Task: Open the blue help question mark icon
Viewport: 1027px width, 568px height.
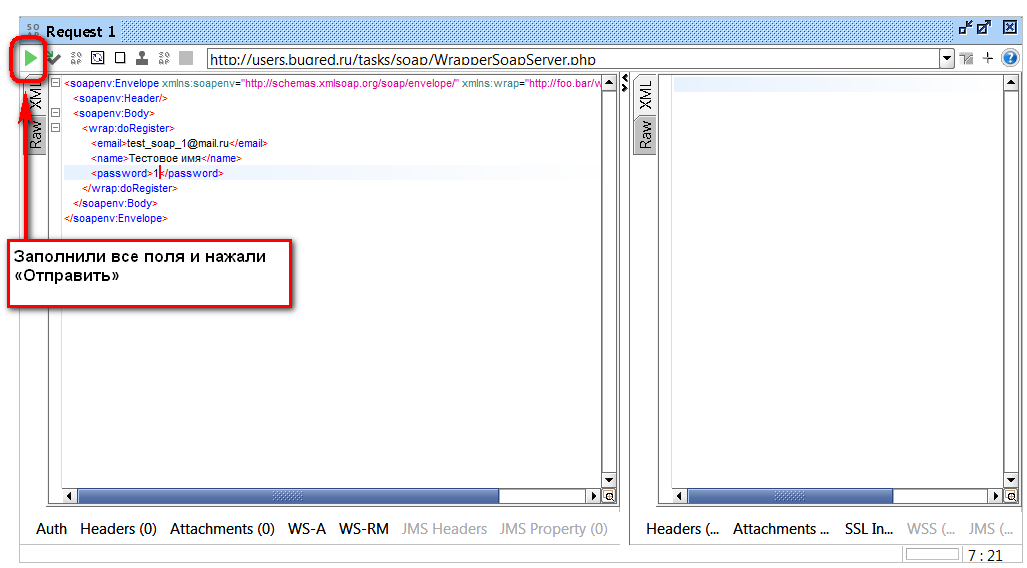Action: 1010,58
